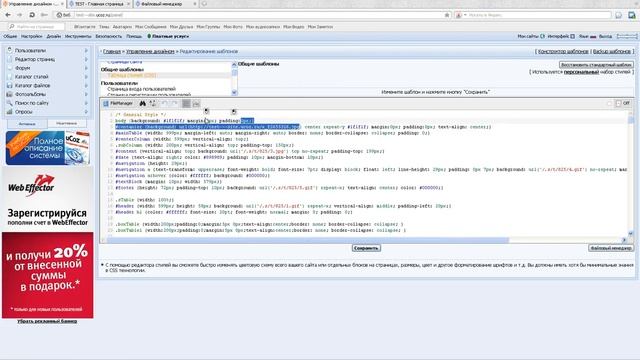The image size is (640, 360).
Task: Open the search engine dropdown arrow
Action: click(x=465, y=15)
